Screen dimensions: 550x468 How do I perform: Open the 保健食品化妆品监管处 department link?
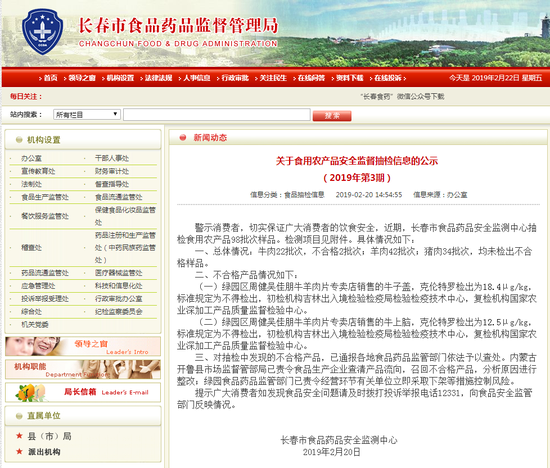pyautogui.click(x=125, y=216)
